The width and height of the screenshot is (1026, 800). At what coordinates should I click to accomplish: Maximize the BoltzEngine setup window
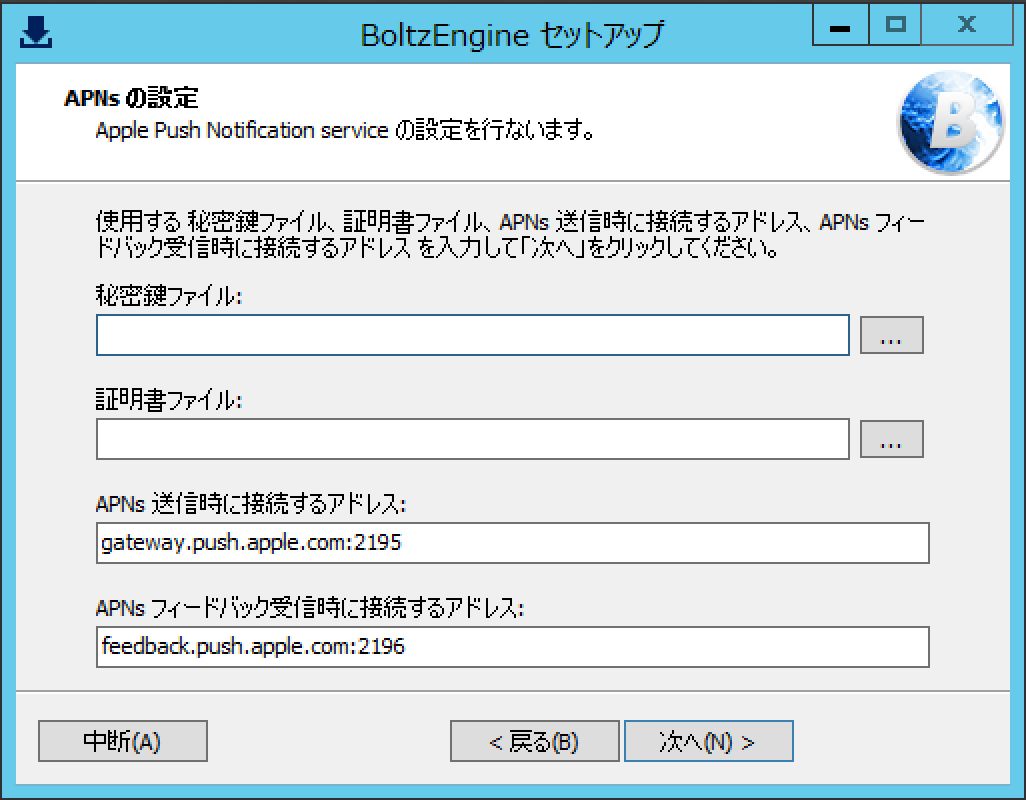click(895, 25)
